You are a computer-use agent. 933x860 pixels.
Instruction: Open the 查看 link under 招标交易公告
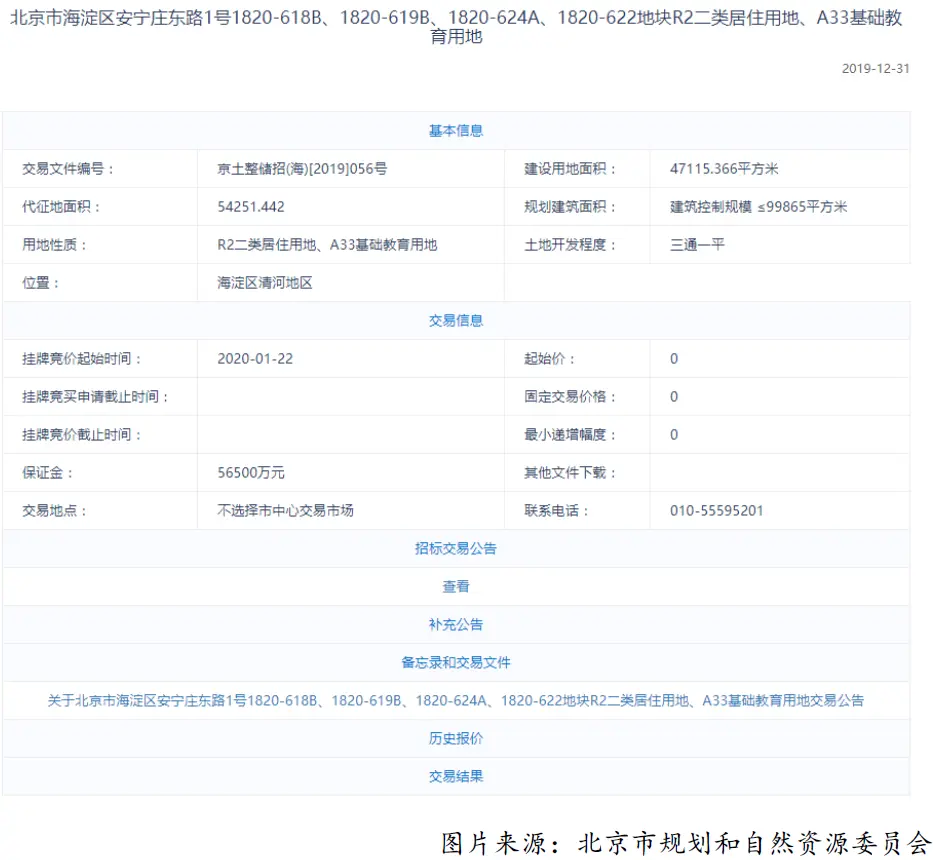click(x=456, y=586)
